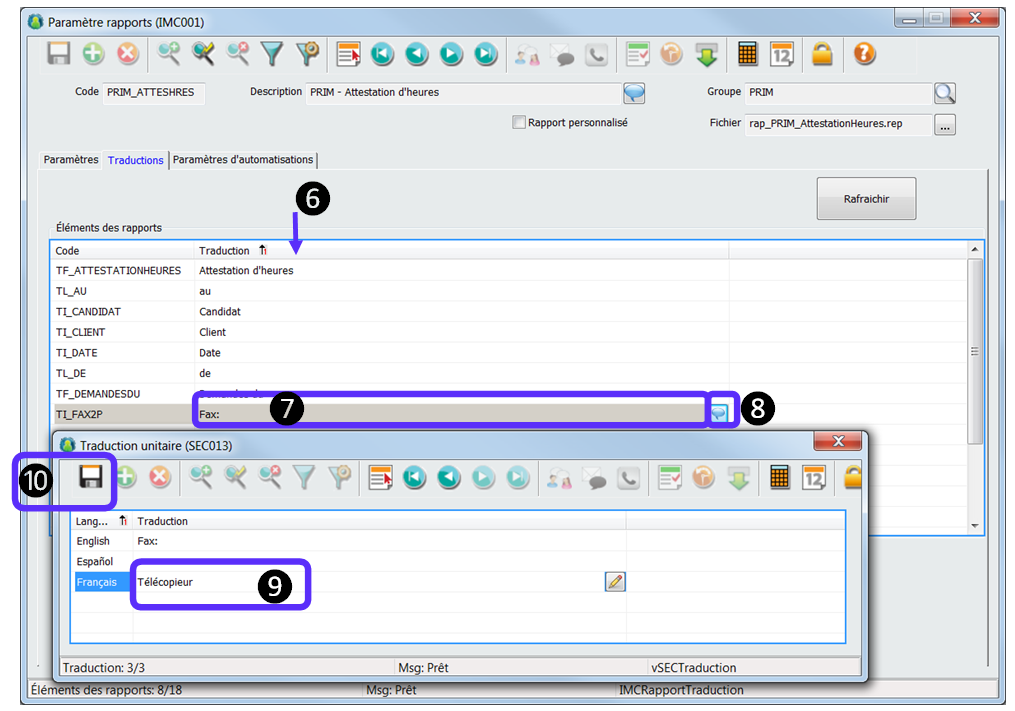
Task: Click the padlock icon in main toolbar
Action: [822, 55]
